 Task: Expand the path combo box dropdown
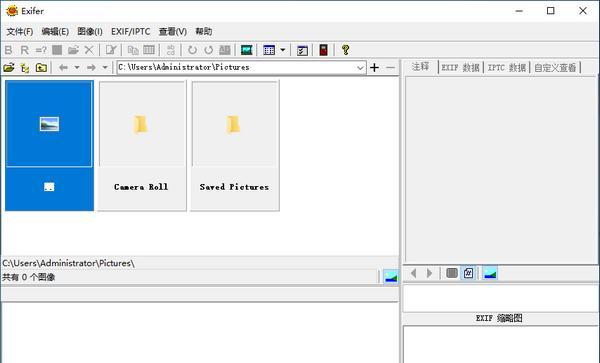[x=360, y=68]
